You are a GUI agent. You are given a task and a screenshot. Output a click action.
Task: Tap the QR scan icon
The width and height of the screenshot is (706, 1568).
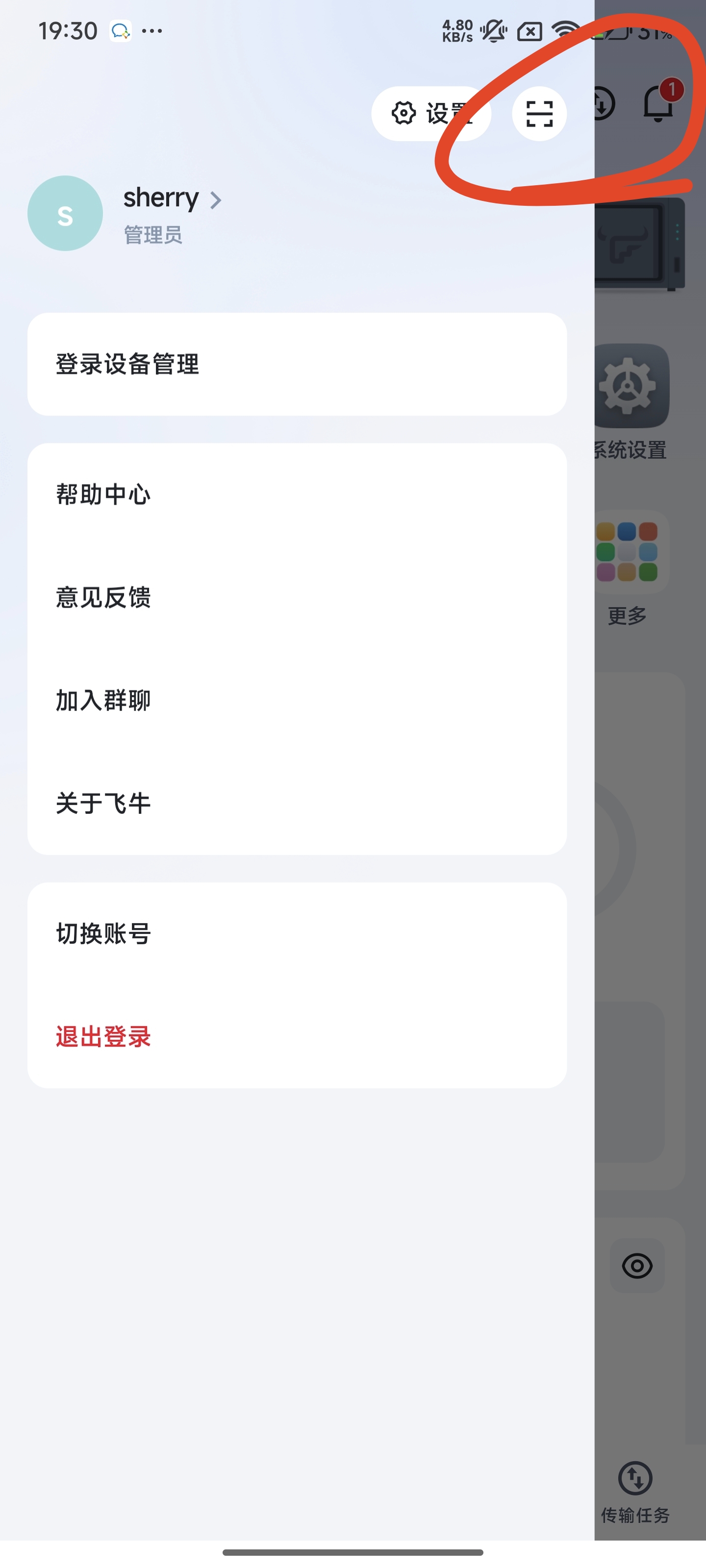point(539,114)
